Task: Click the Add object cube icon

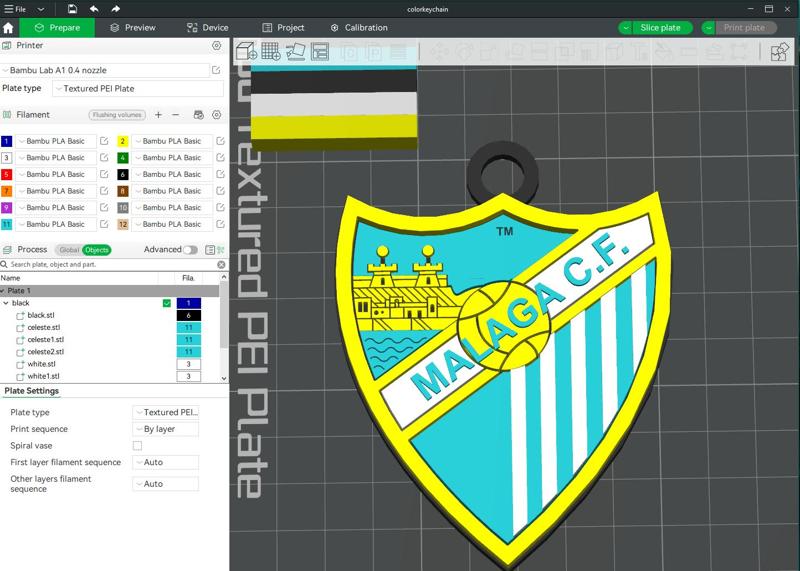Action: point(246,52)
